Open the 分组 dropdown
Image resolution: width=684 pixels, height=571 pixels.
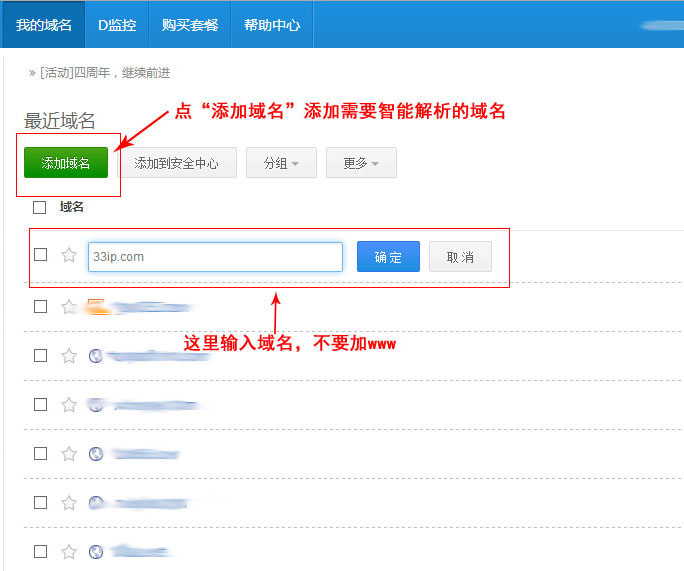coord(281,163)
